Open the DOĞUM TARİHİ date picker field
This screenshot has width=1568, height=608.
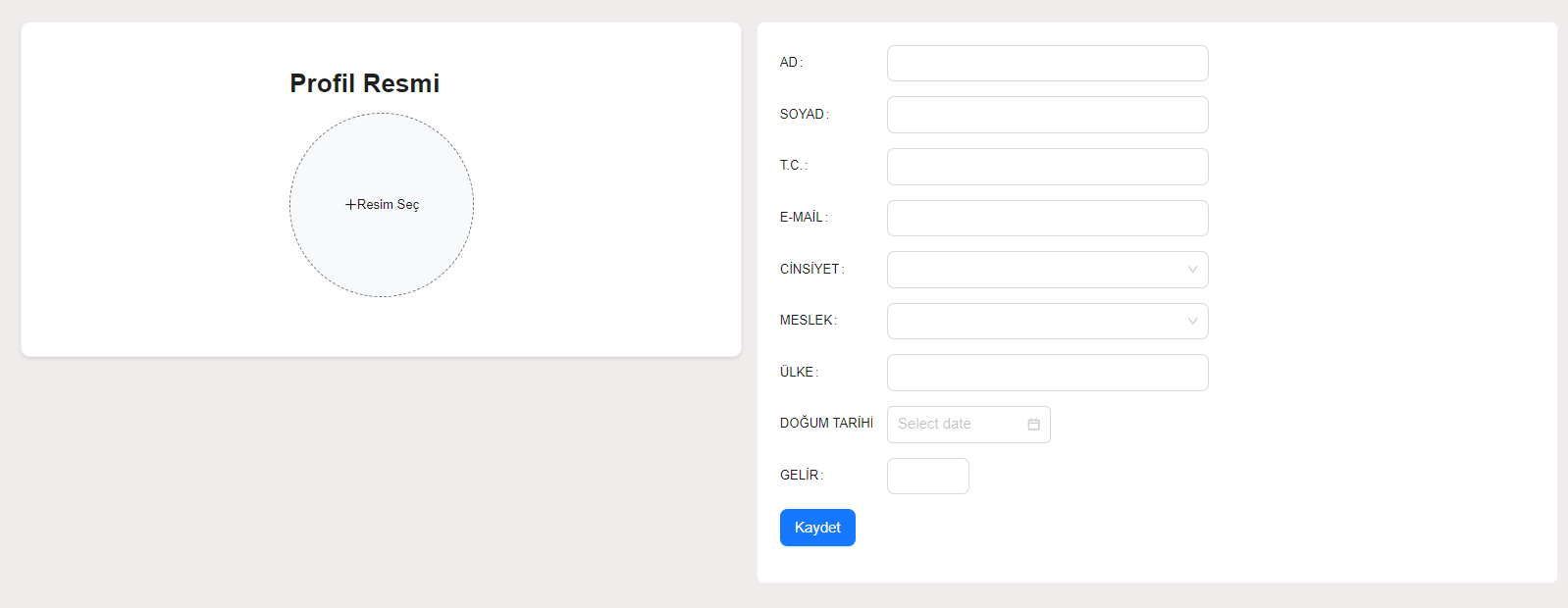pos(957,425)
